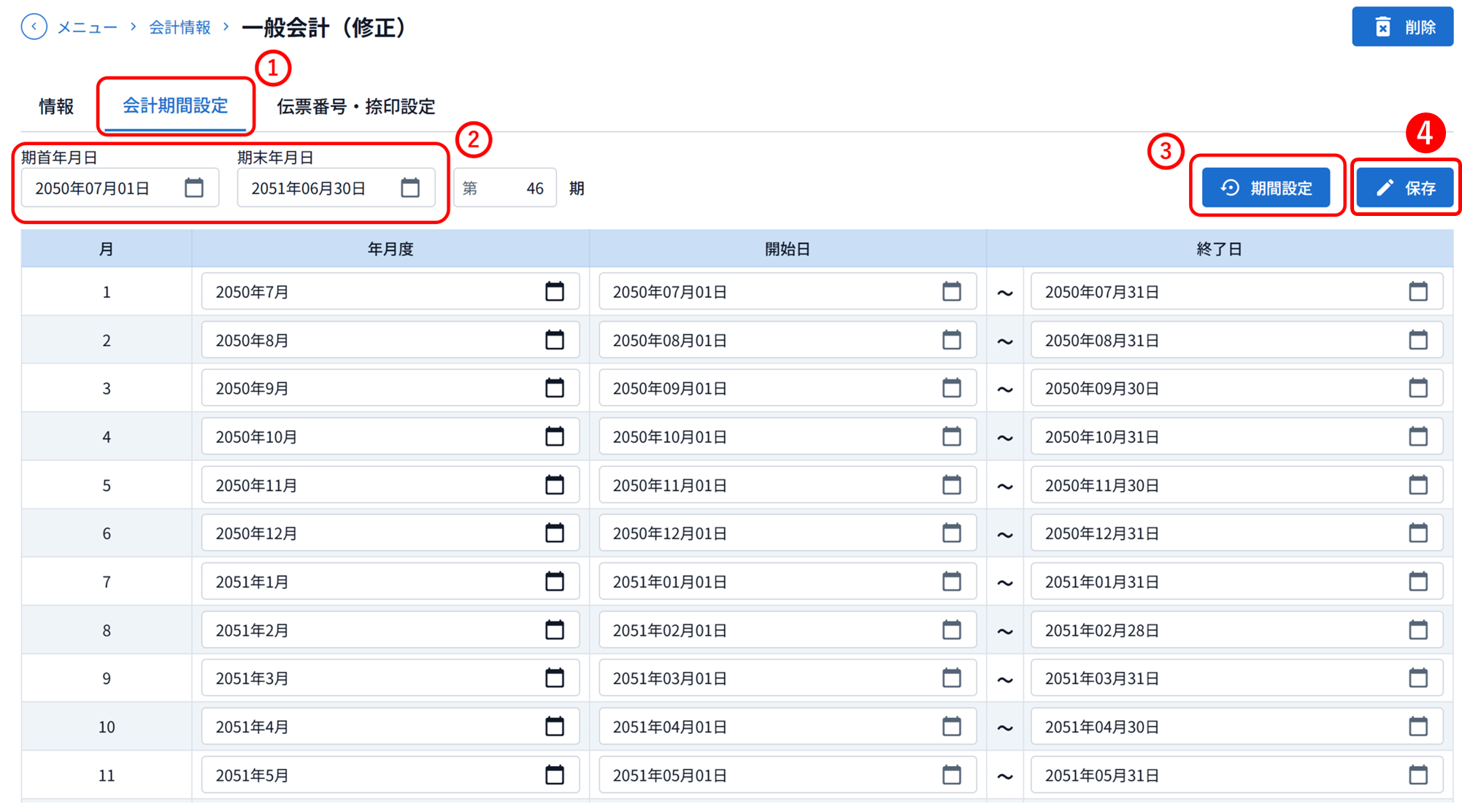The width and height of the screenshot is (1462, 812).
Task: Open calendar for 期末年月日 field
Action: pyautogui.click(x=410, y=187)
